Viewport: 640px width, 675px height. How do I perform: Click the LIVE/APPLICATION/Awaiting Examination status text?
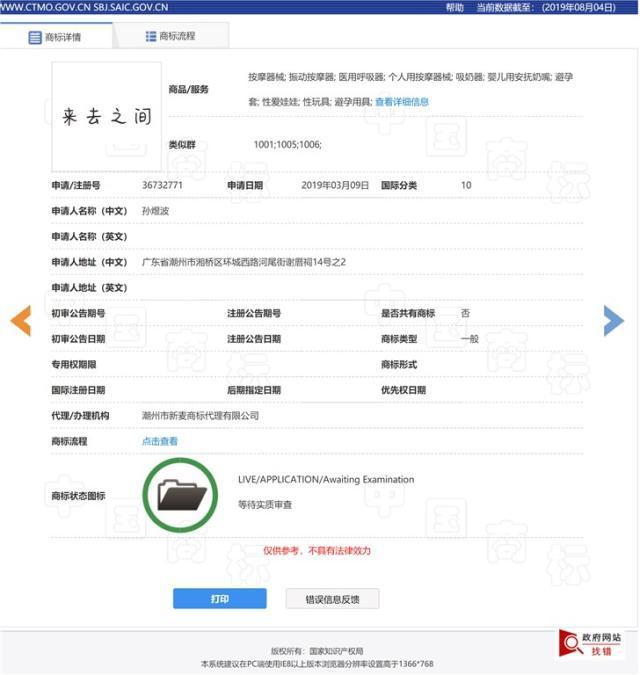(325, 480)
